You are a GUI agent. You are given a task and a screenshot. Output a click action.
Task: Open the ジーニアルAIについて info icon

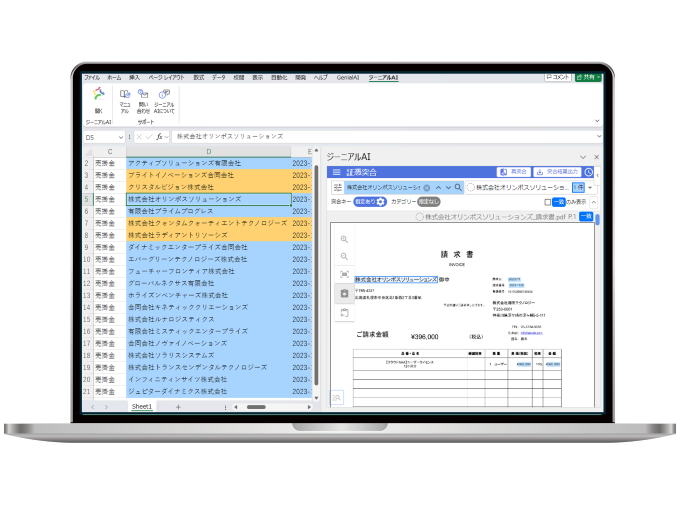tap(164, 100)
